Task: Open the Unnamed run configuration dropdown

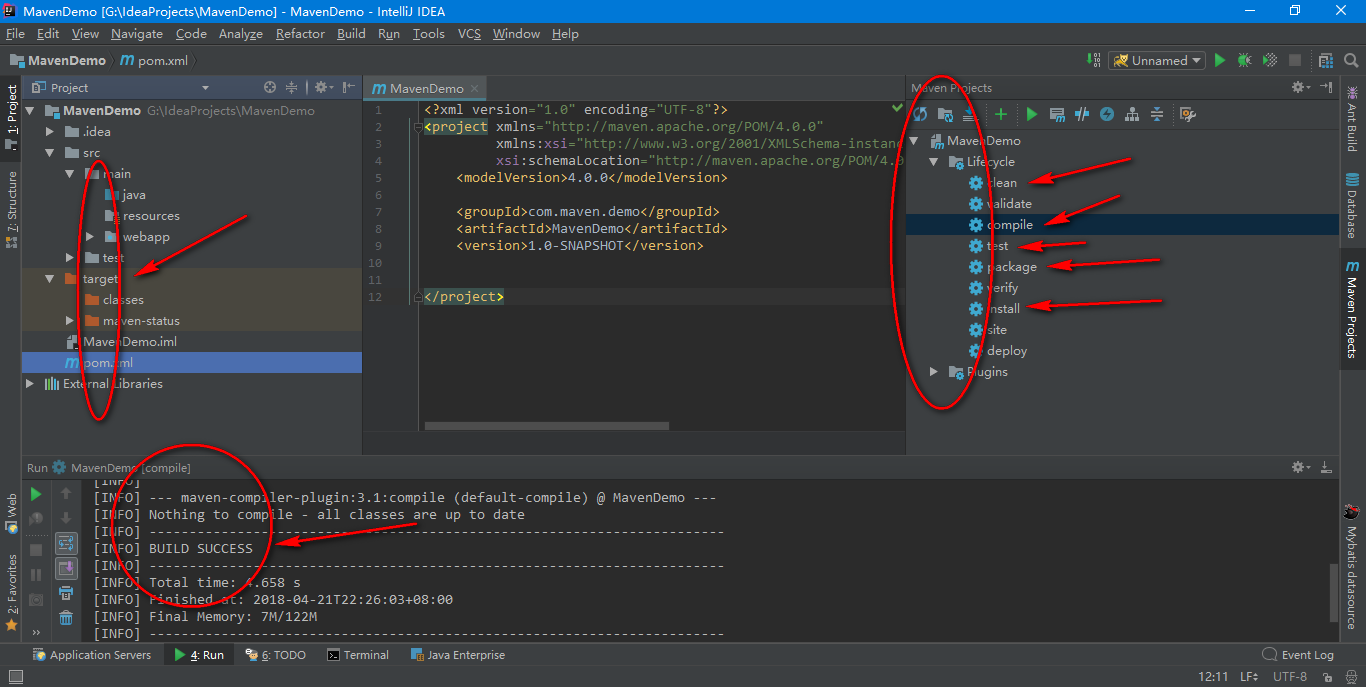Action: point(1157,60)
